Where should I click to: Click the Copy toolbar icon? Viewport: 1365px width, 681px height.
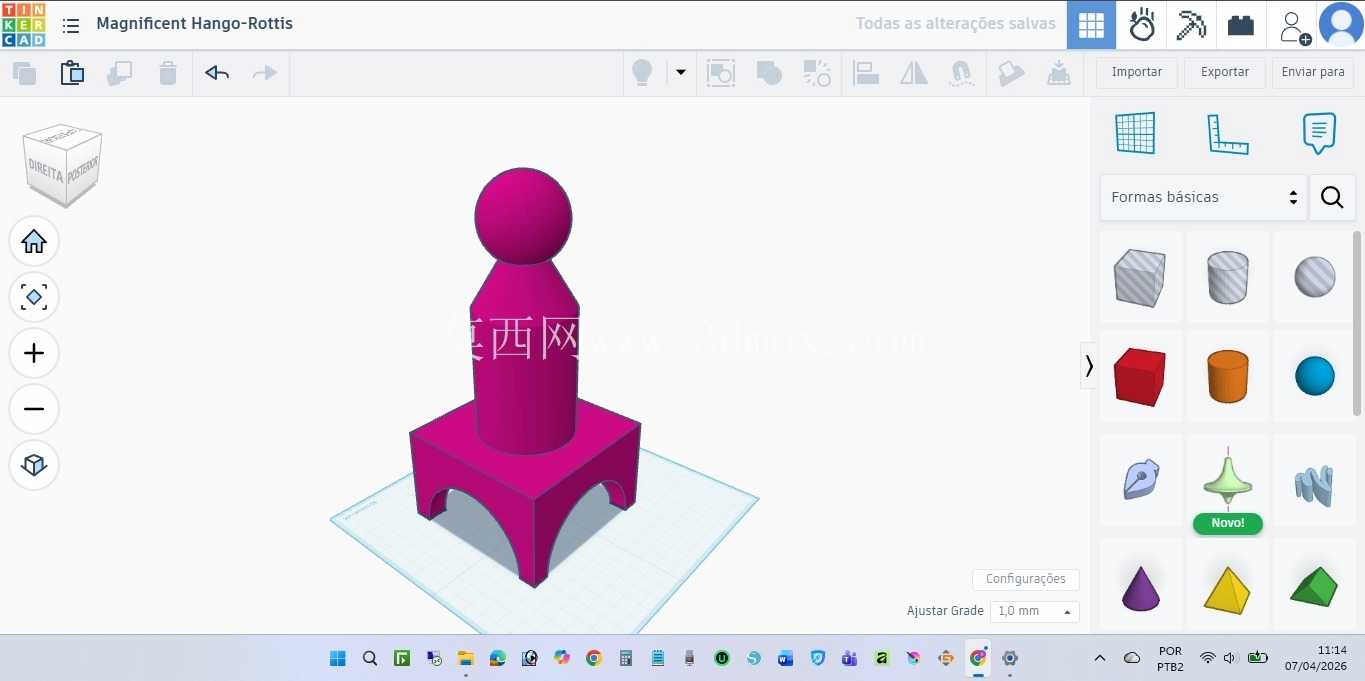pyautogui.click(x=25, y=73)
